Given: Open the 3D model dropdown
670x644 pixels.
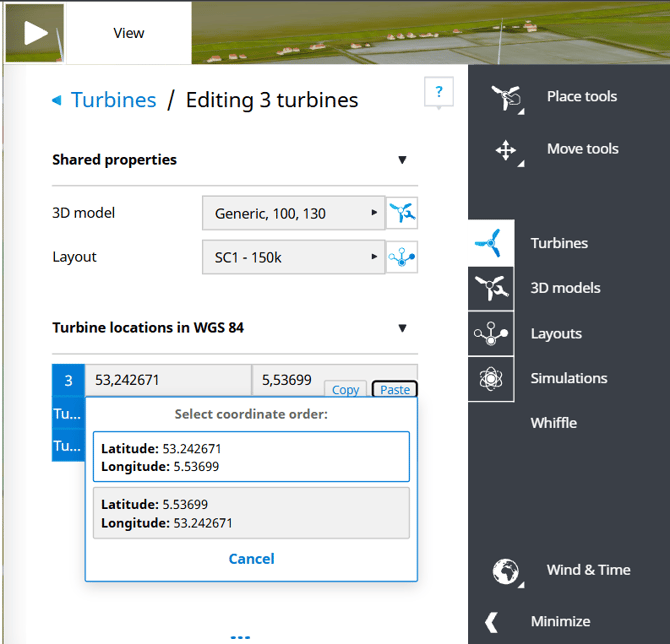Looking at the screenshot, I should coord(294,213).
